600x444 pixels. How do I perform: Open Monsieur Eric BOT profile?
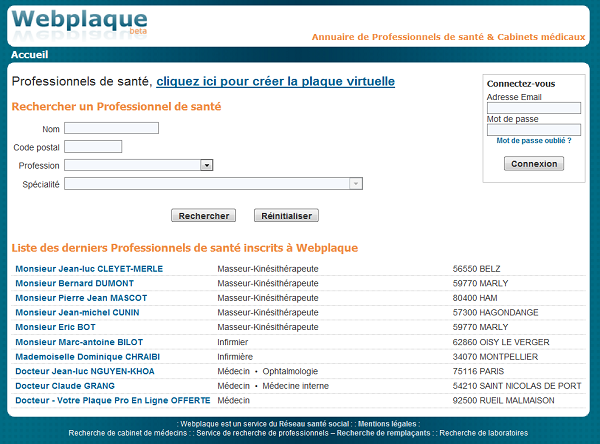pyautogui.click(x=55, y=327)
